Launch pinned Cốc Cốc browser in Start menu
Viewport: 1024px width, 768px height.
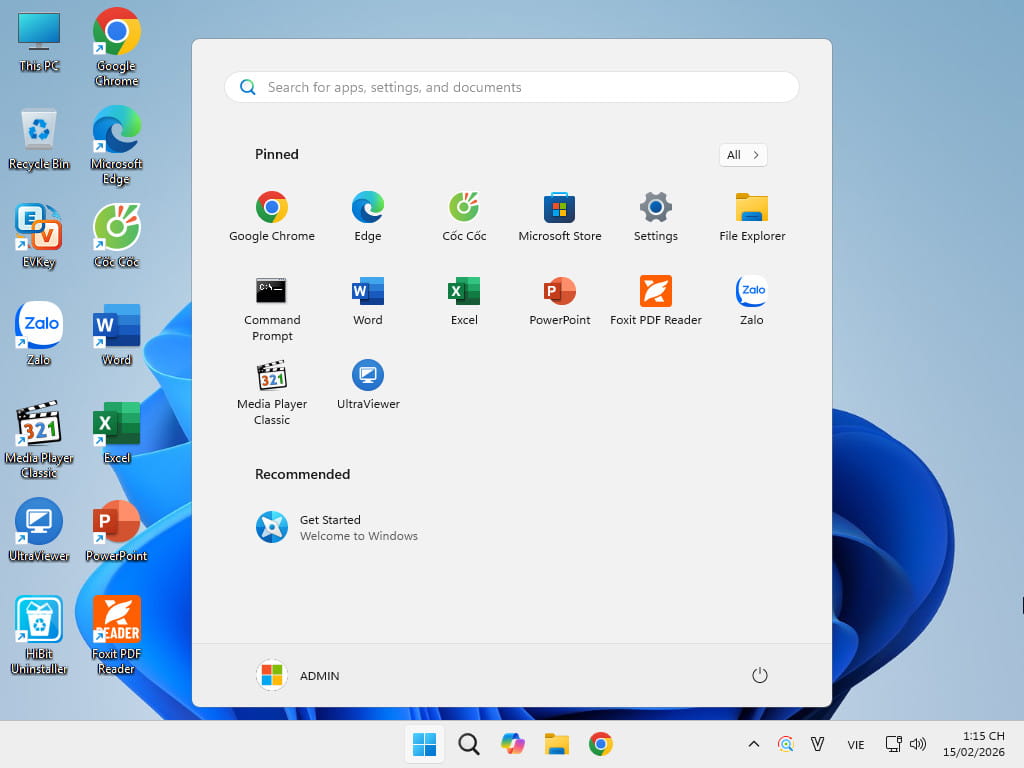[x=464, y=216]
